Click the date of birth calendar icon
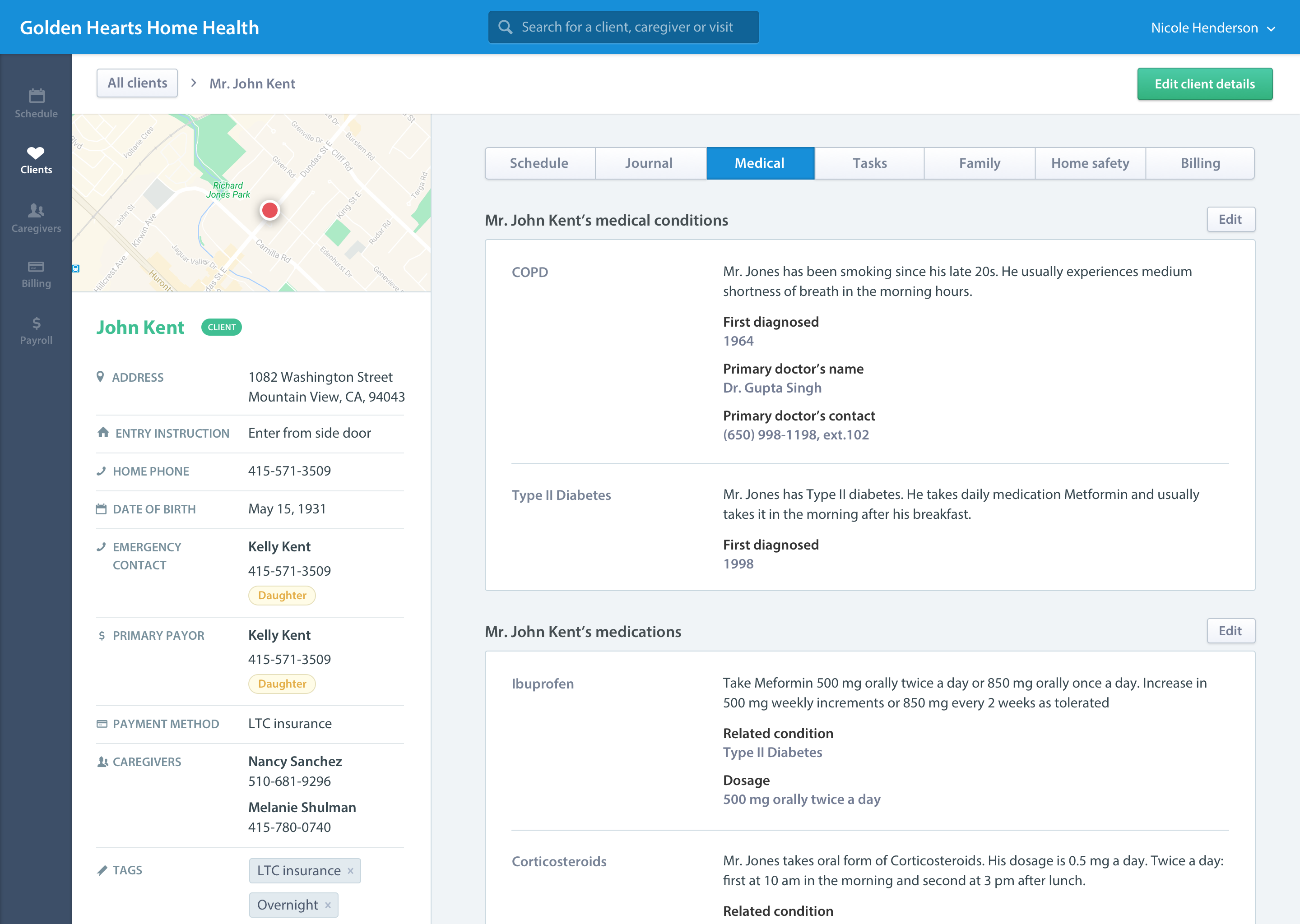The image size is (1300, 924). tap(101, 508)
